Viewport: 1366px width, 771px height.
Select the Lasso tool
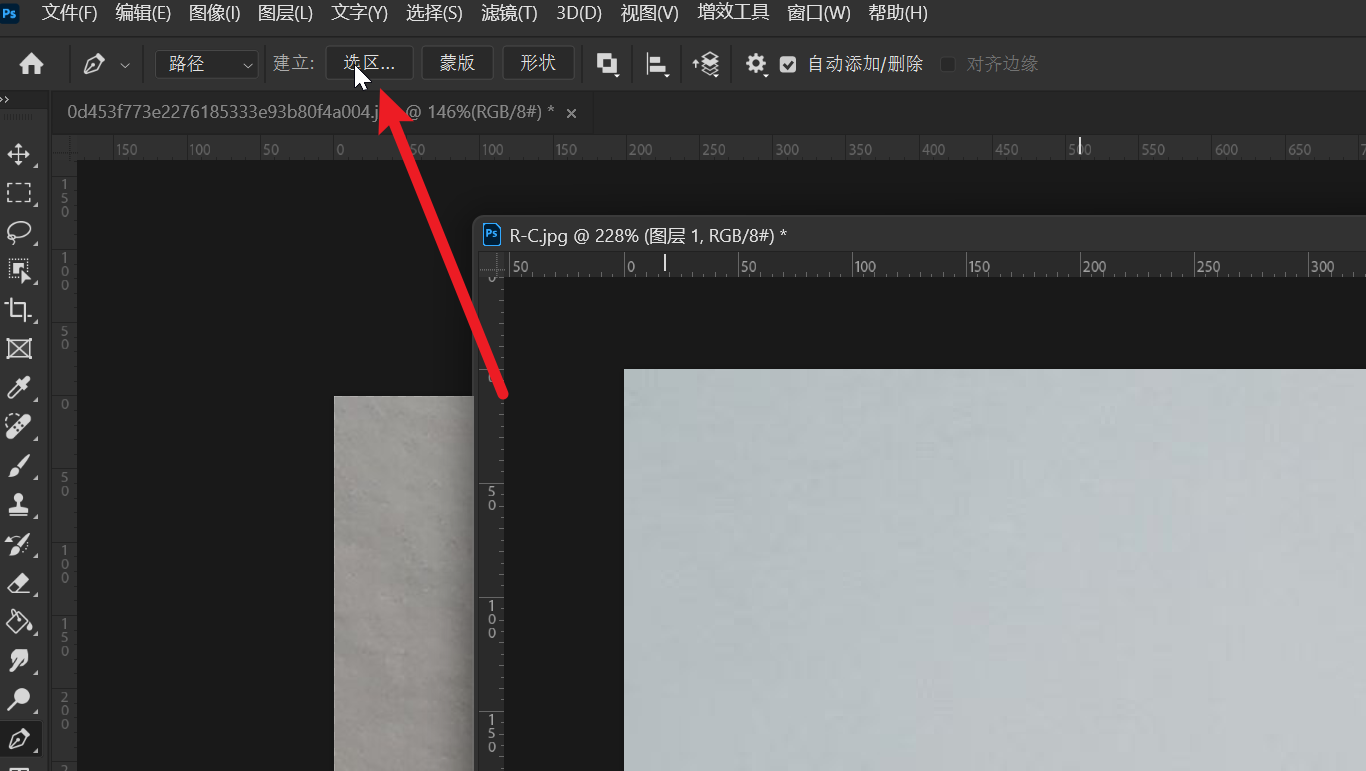(19, 232)
